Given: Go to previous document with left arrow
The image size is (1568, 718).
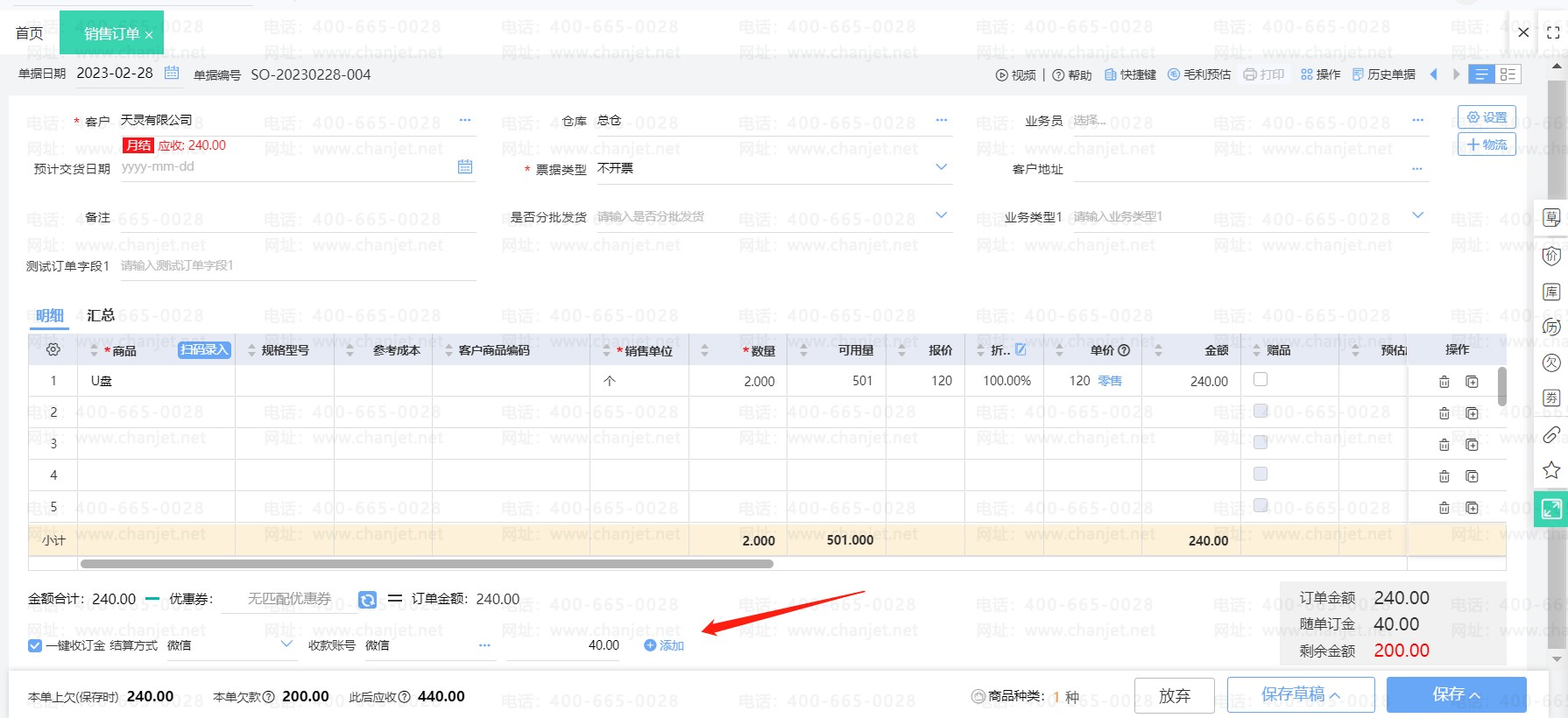Looking at the screenshot, I should (1434, 74).
